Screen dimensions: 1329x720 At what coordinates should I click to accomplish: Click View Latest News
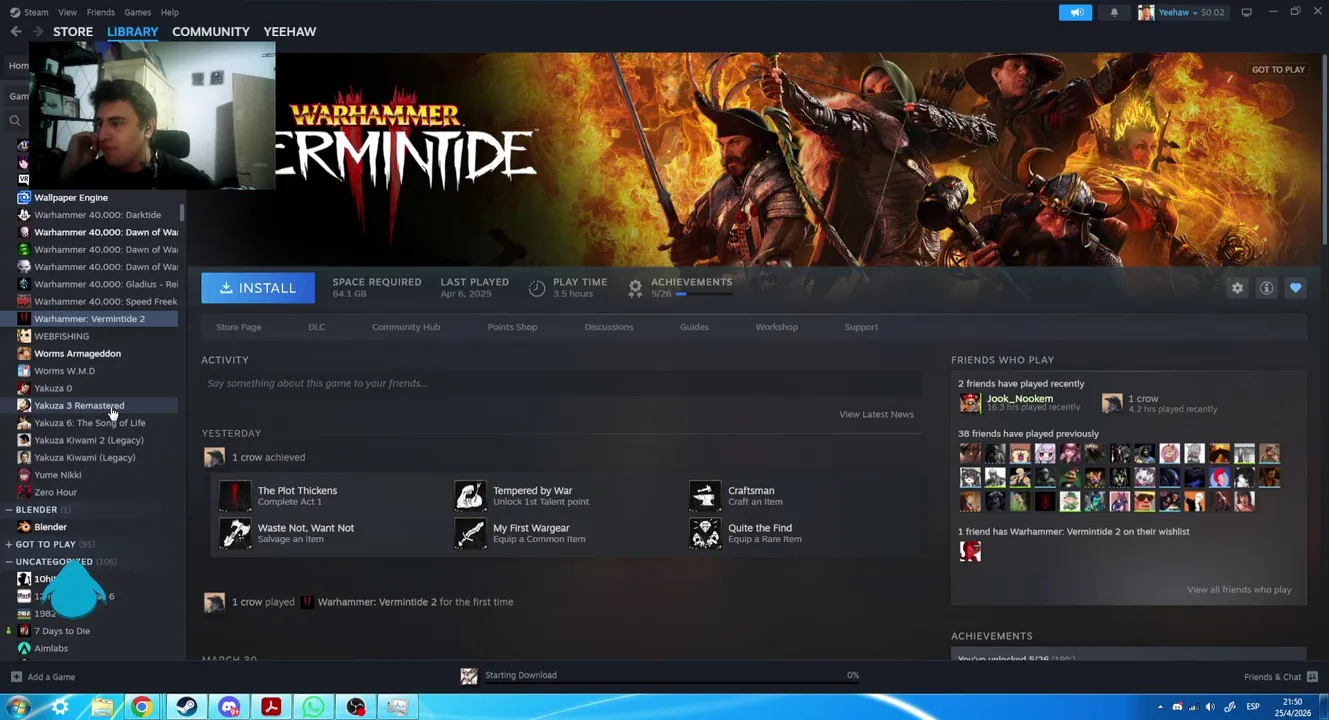tap(876, 414)
